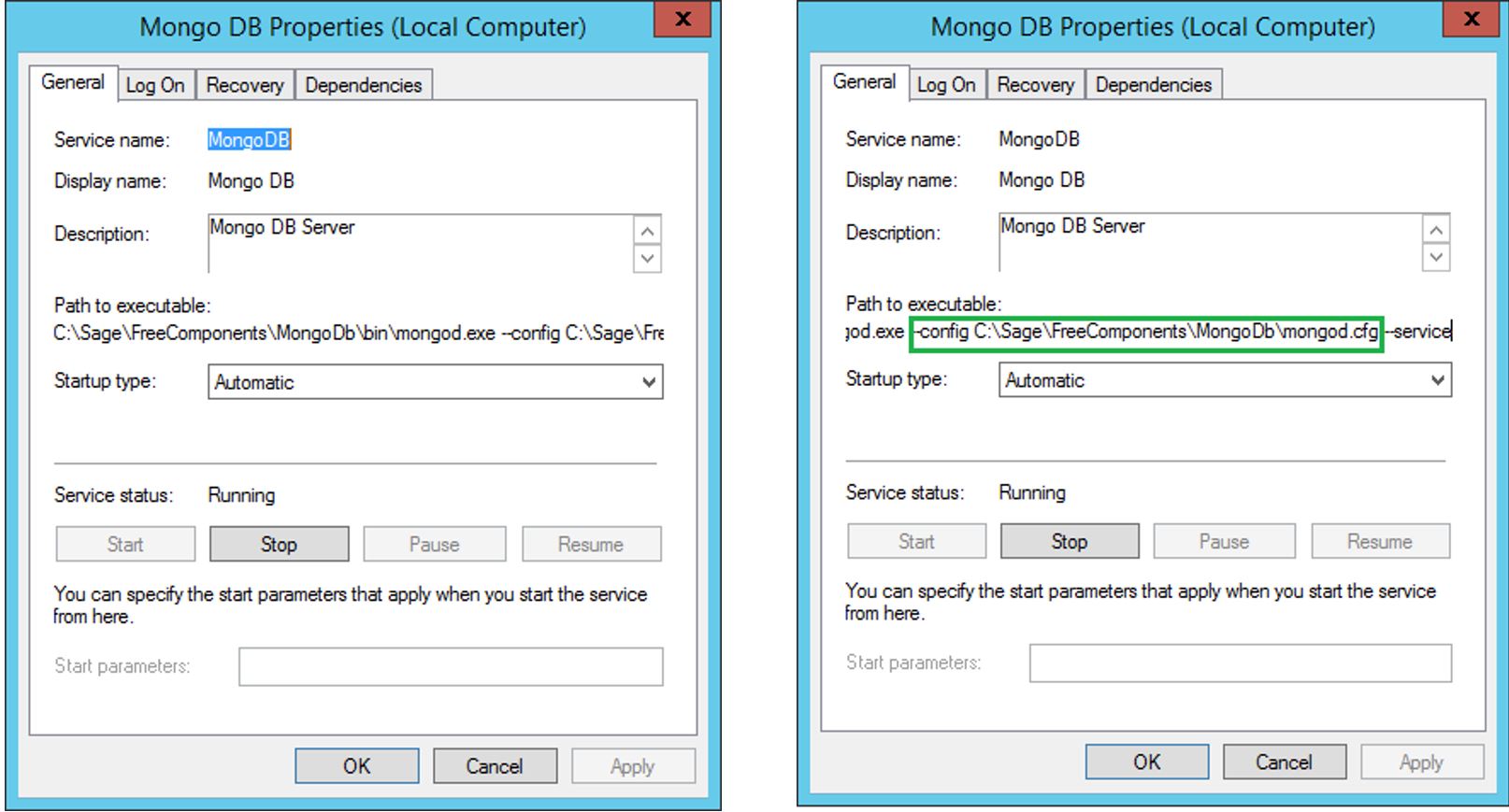Click Apply in right dialog
Screen dimensions: 1509x812
(x=1422, y=762)
